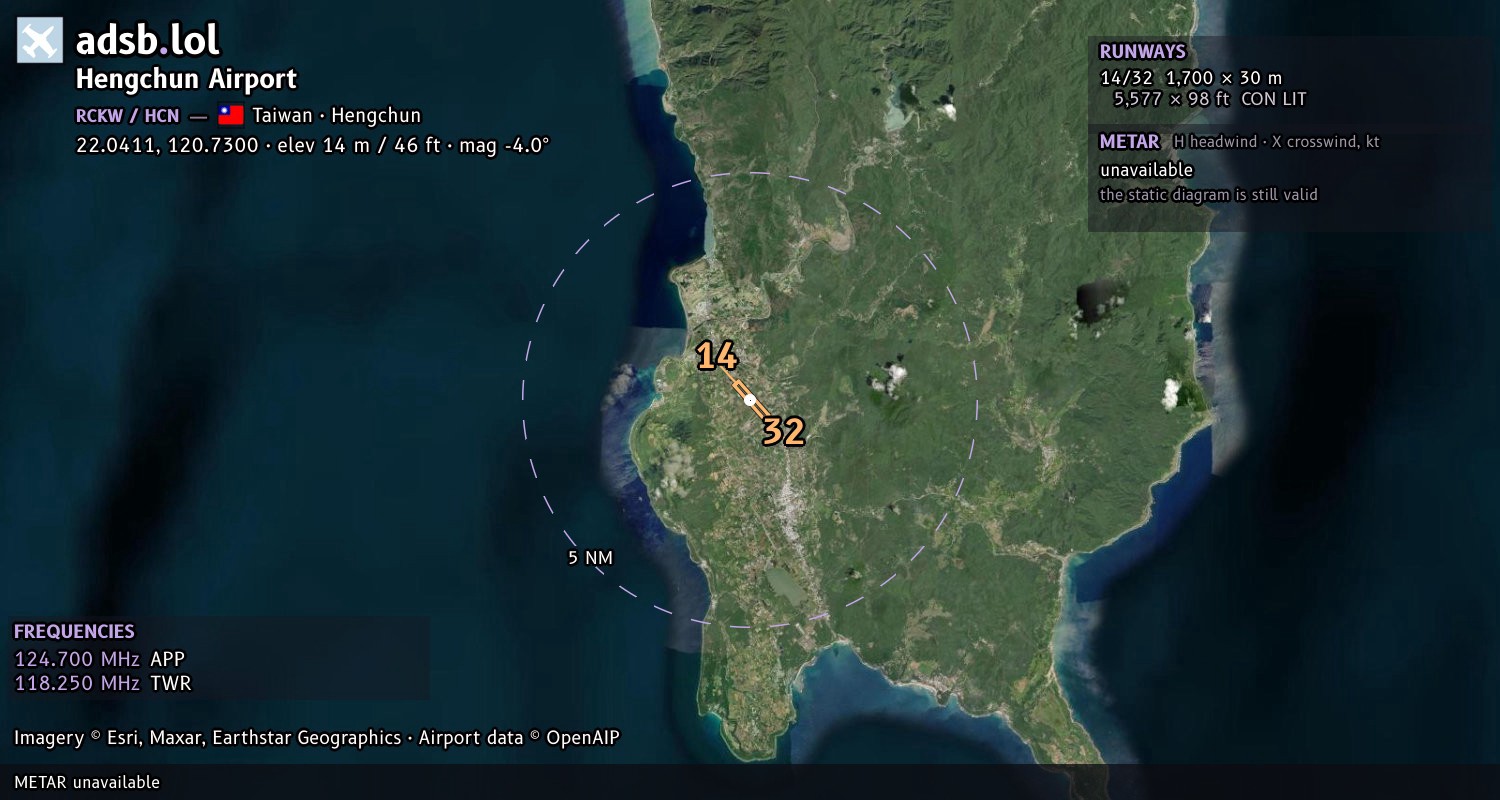Click the 'unavailable' METAR status text
Screen dimensions: 1500x800
click(x=1146, y=170)
